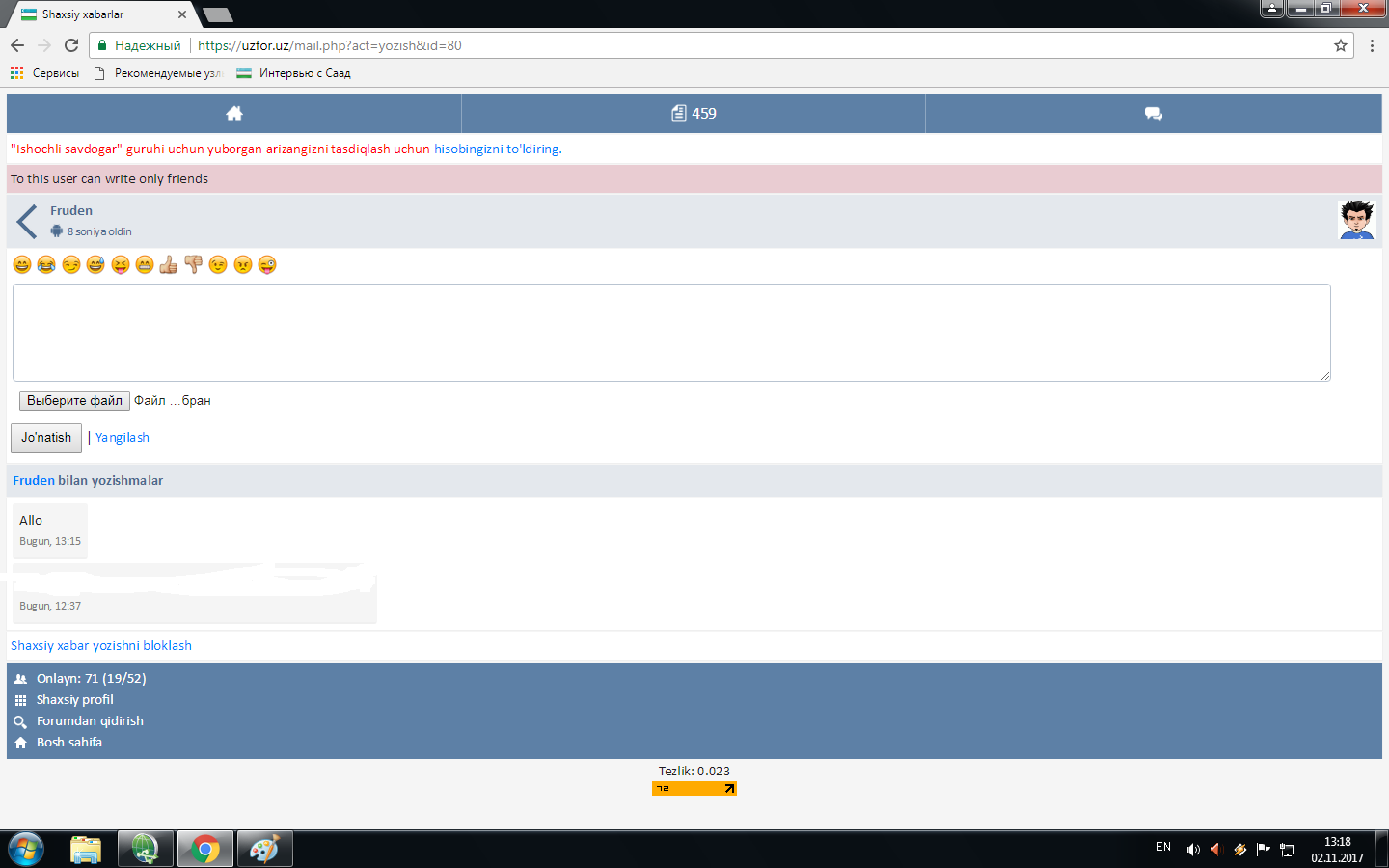The width and height of the screenshot is (1389, 868).
Task: Insert the tears of joy emoji
Action: (x=46, y=265)
